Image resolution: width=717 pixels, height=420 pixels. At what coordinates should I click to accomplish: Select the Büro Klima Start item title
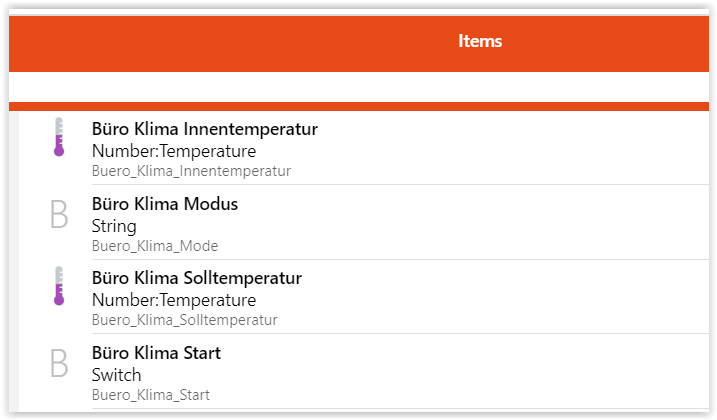[156, 353]
